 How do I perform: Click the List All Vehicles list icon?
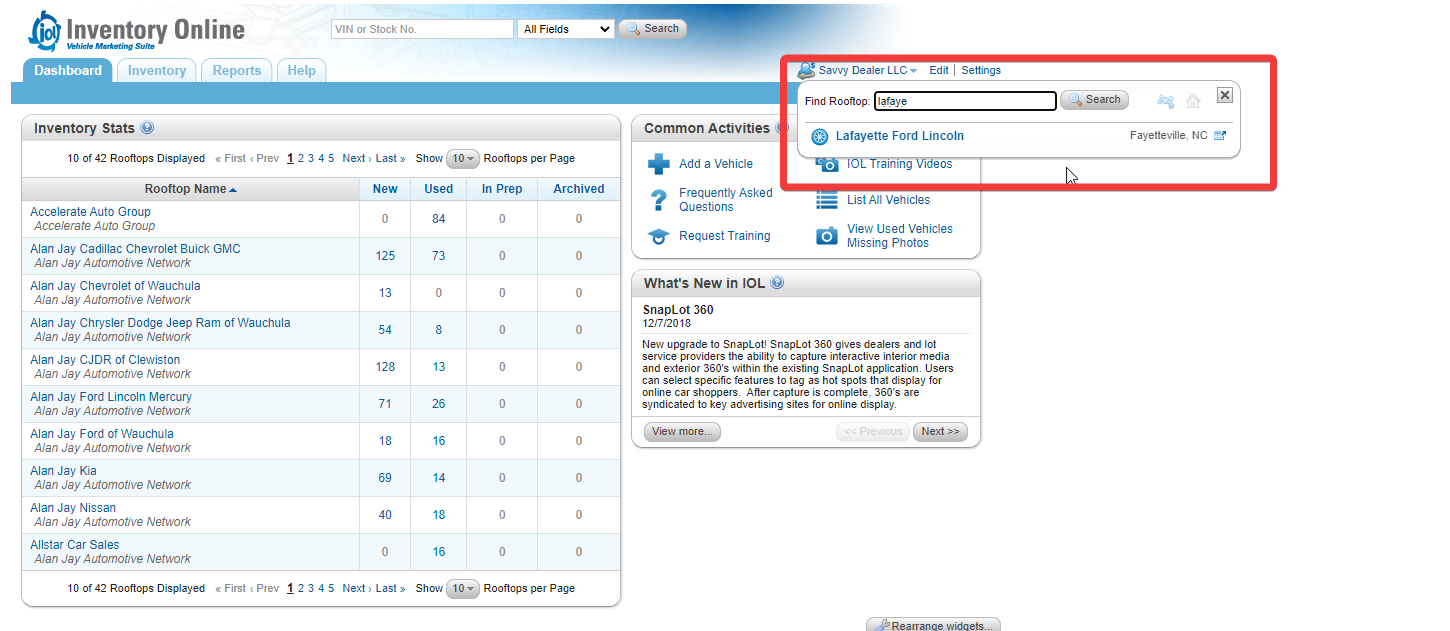pyautogui.click(x=827, y=200)
